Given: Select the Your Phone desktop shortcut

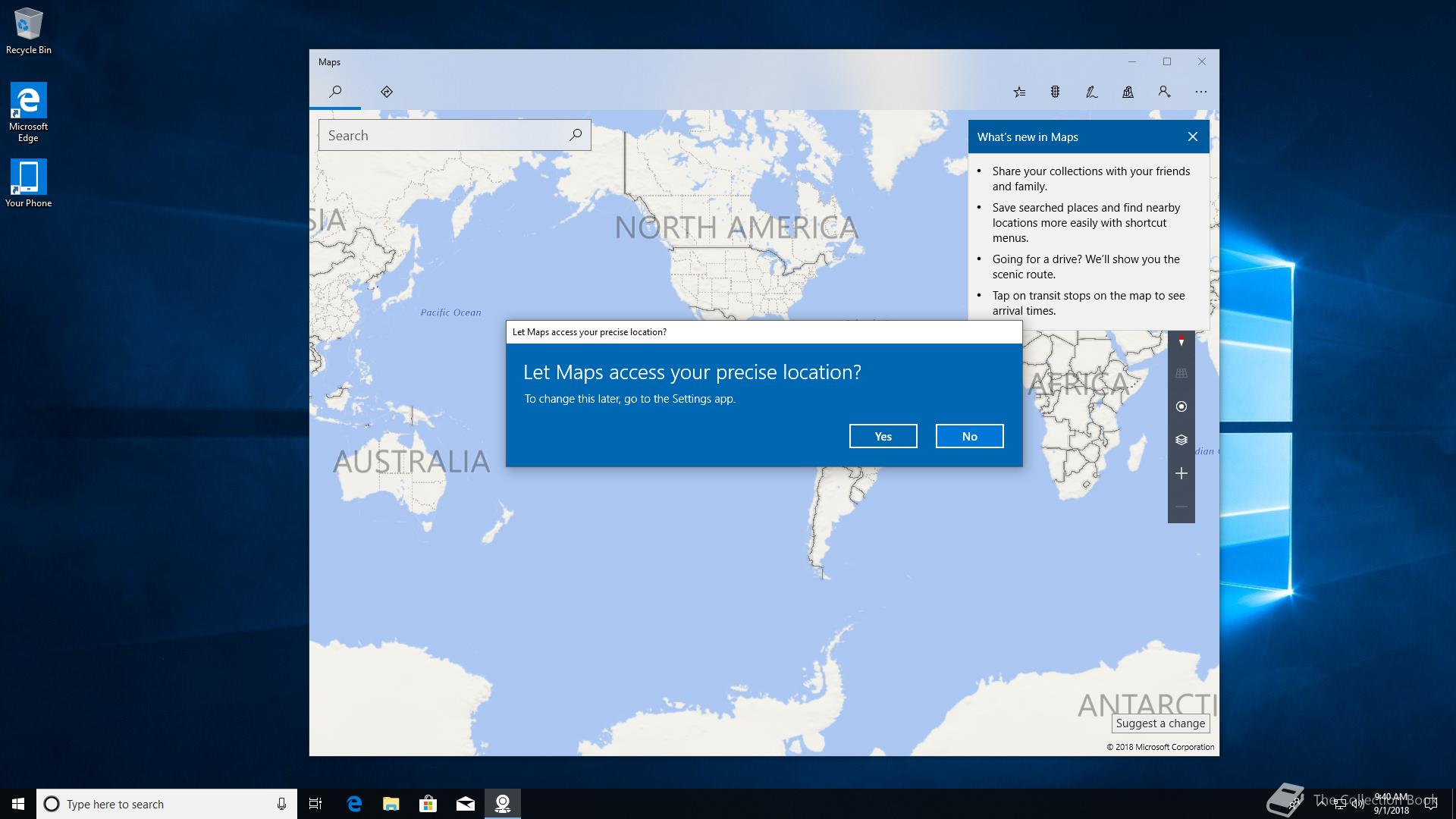Looking at the screenshot, I should tap(29, 184).
